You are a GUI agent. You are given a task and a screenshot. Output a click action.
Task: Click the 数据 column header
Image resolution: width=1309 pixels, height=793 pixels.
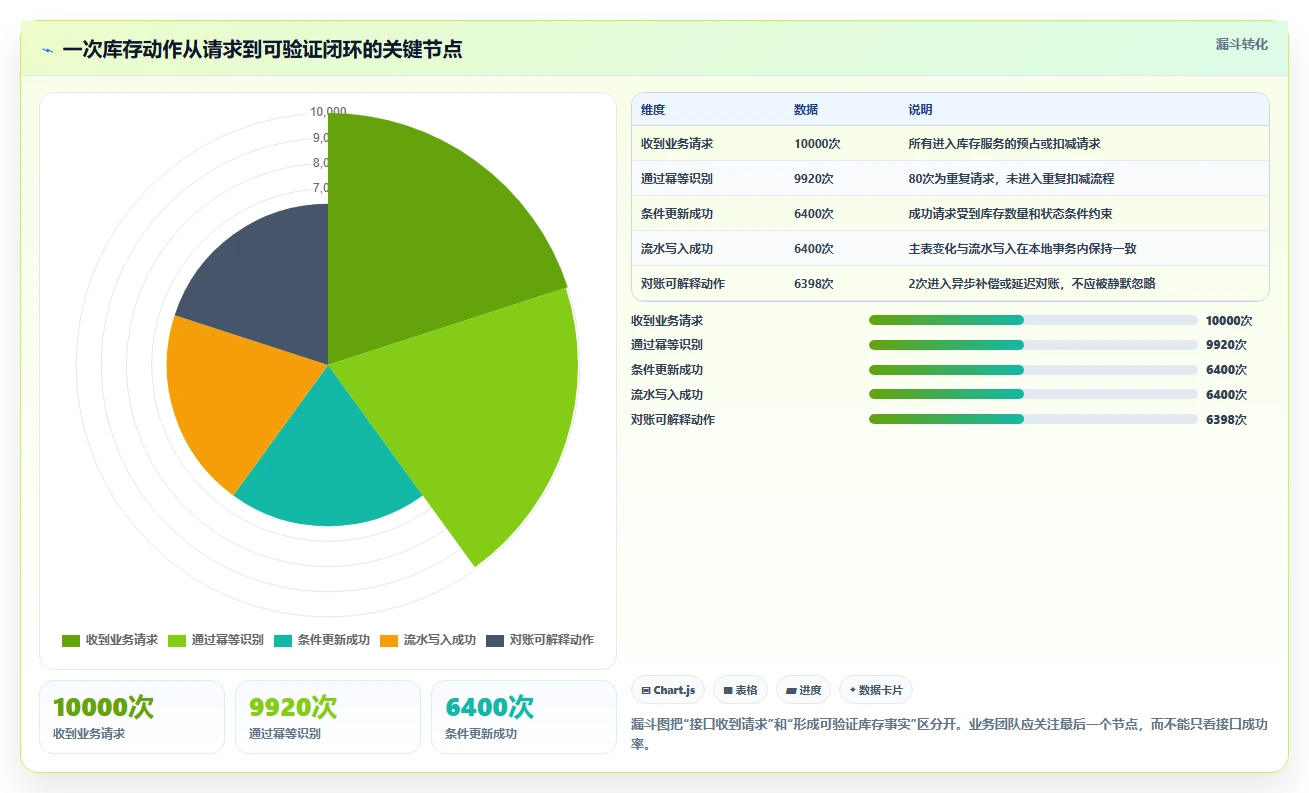tap(806, 110)
